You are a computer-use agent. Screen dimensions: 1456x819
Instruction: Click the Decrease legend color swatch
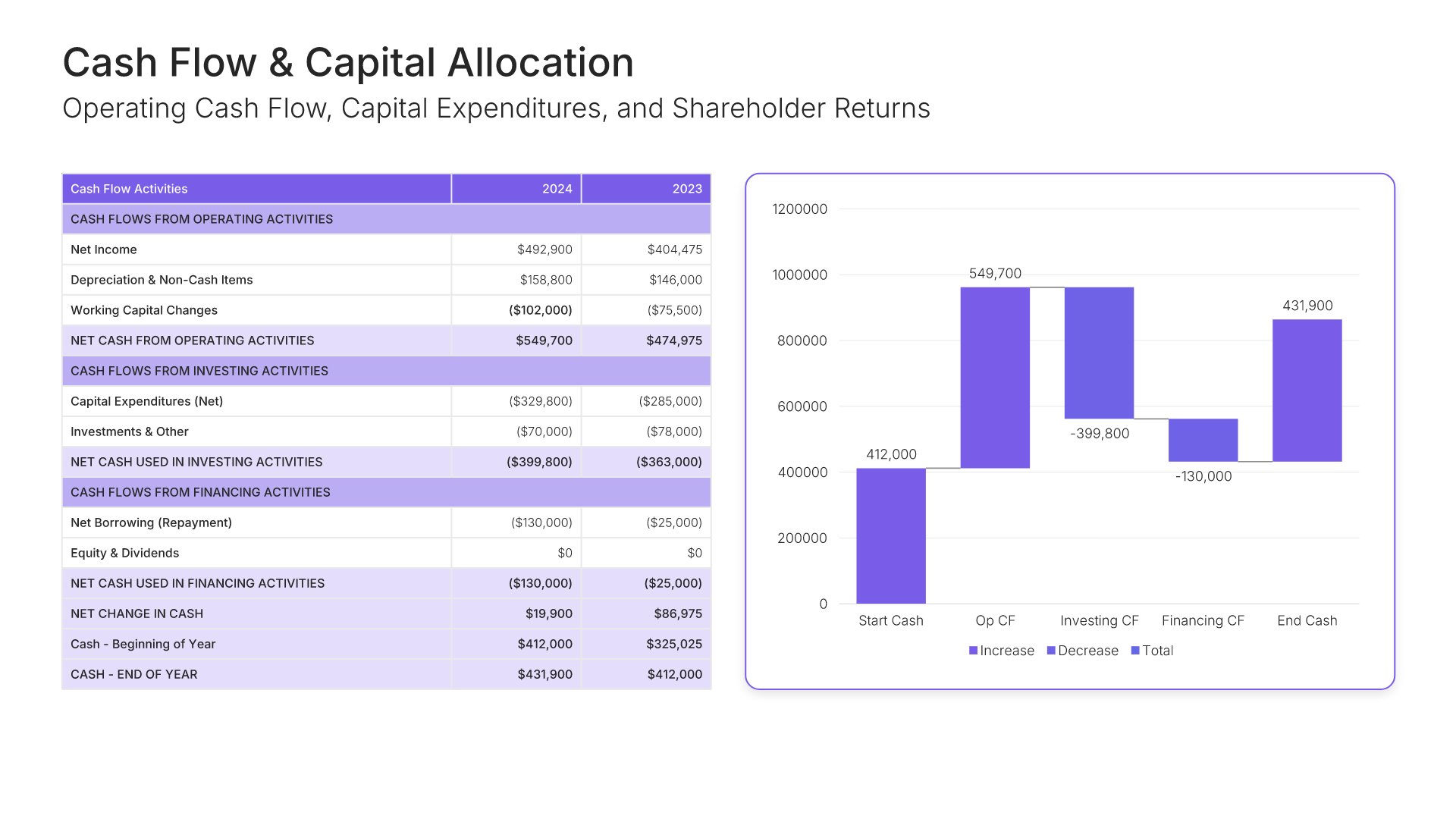[1051, 651]
